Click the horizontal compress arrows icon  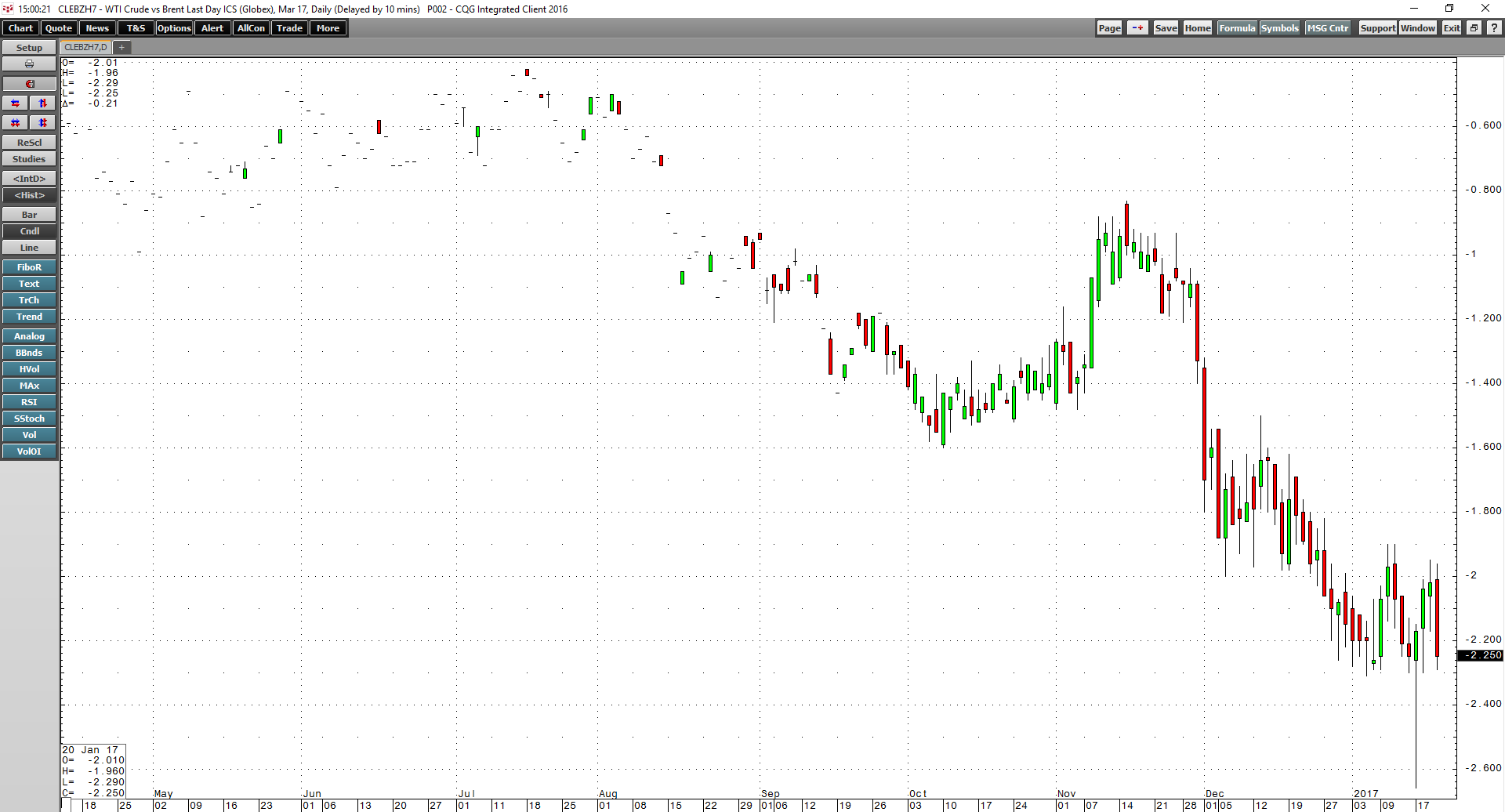(x=15, y=123)
